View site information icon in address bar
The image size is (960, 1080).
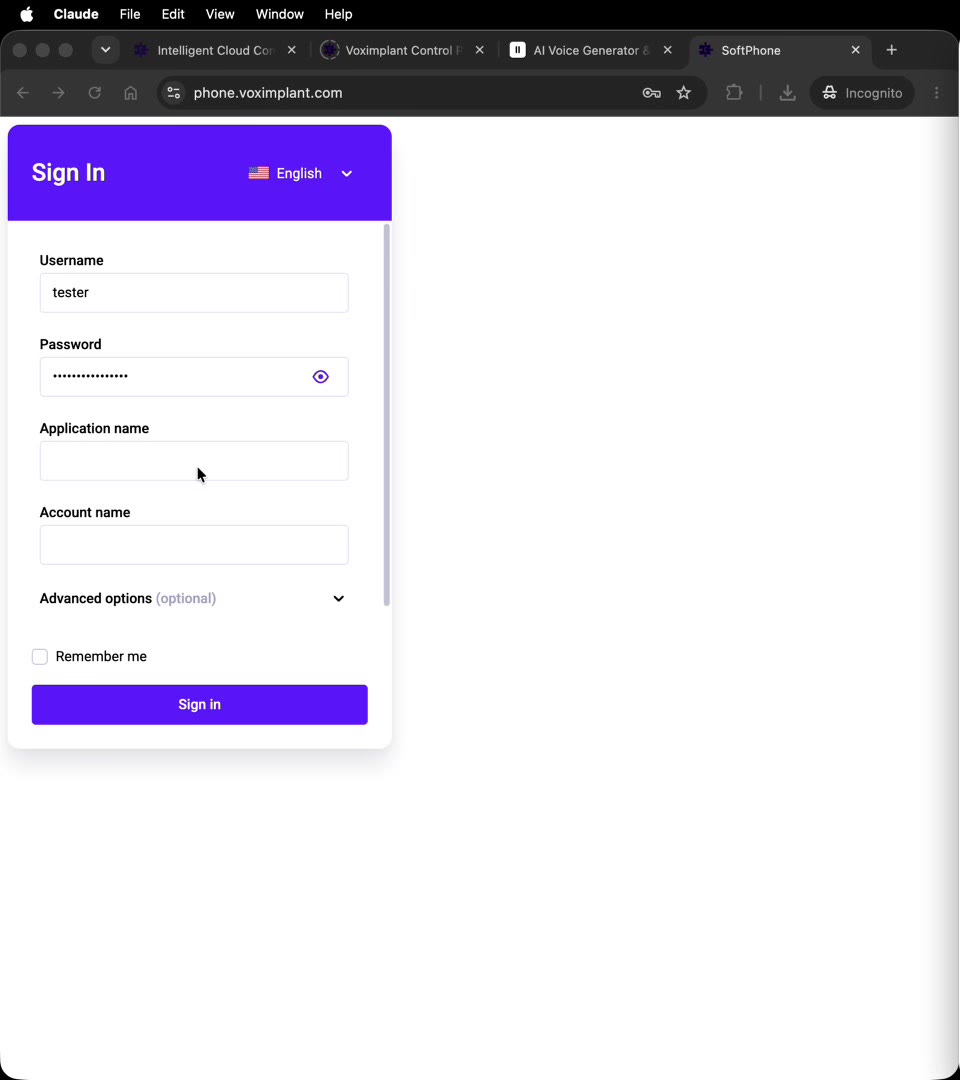174,93
